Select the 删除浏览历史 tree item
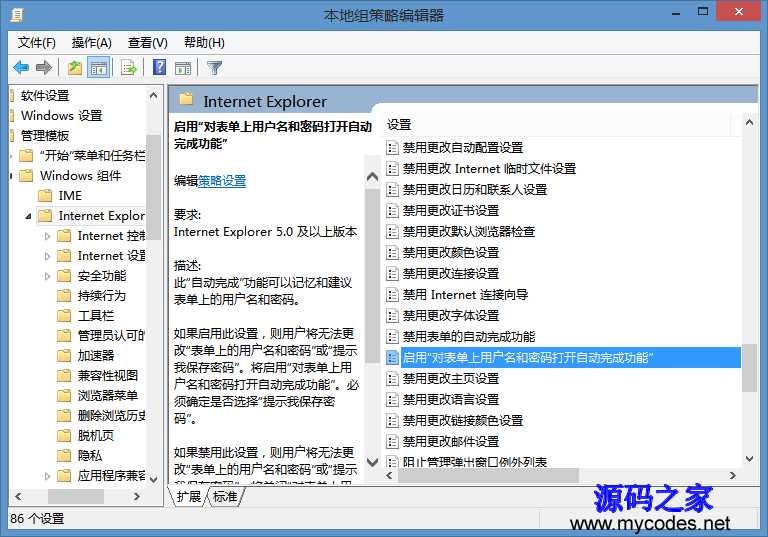This screenshot has height=537, width=768. point(111,415)
